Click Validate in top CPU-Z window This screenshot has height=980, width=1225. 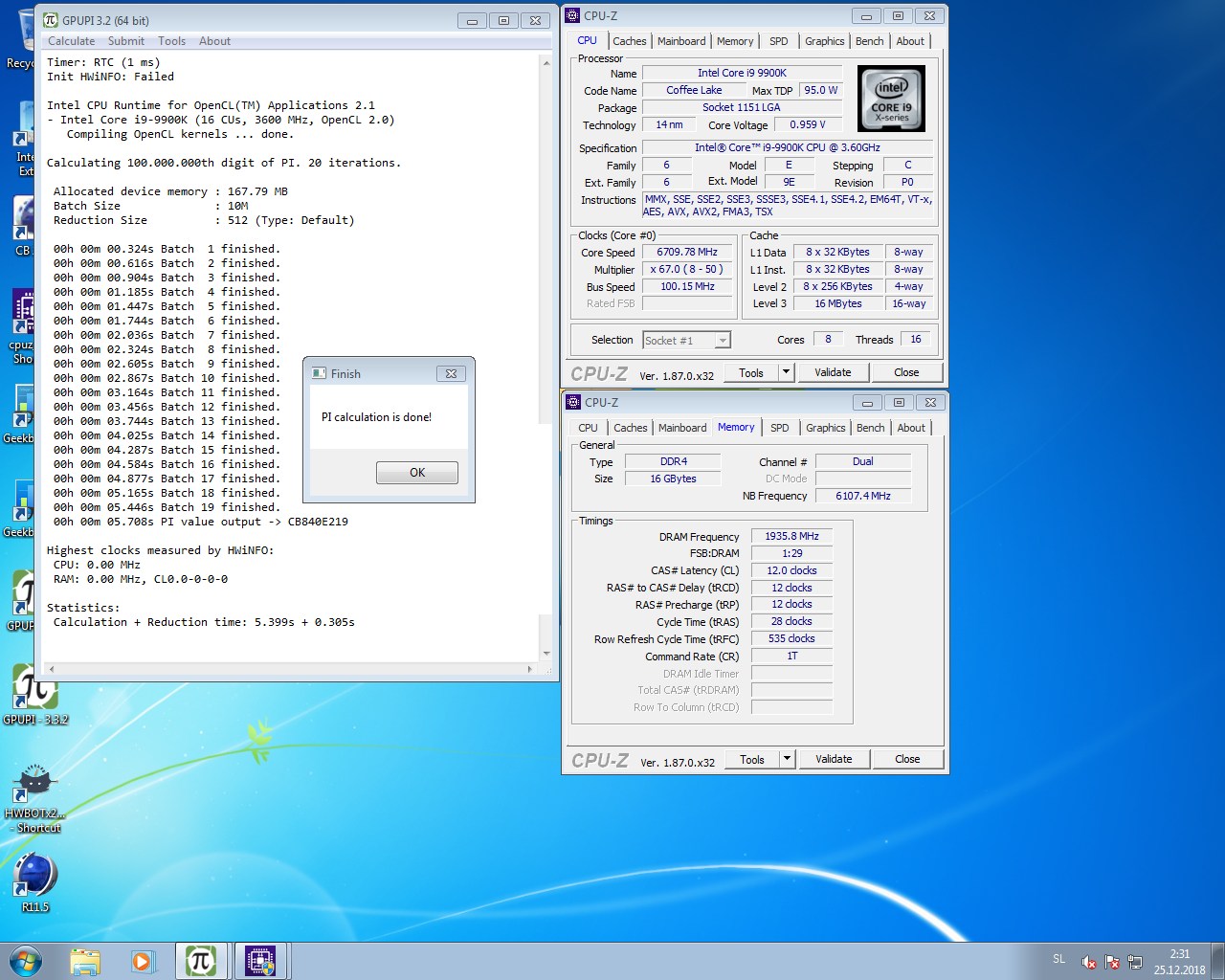coord(833,372)
